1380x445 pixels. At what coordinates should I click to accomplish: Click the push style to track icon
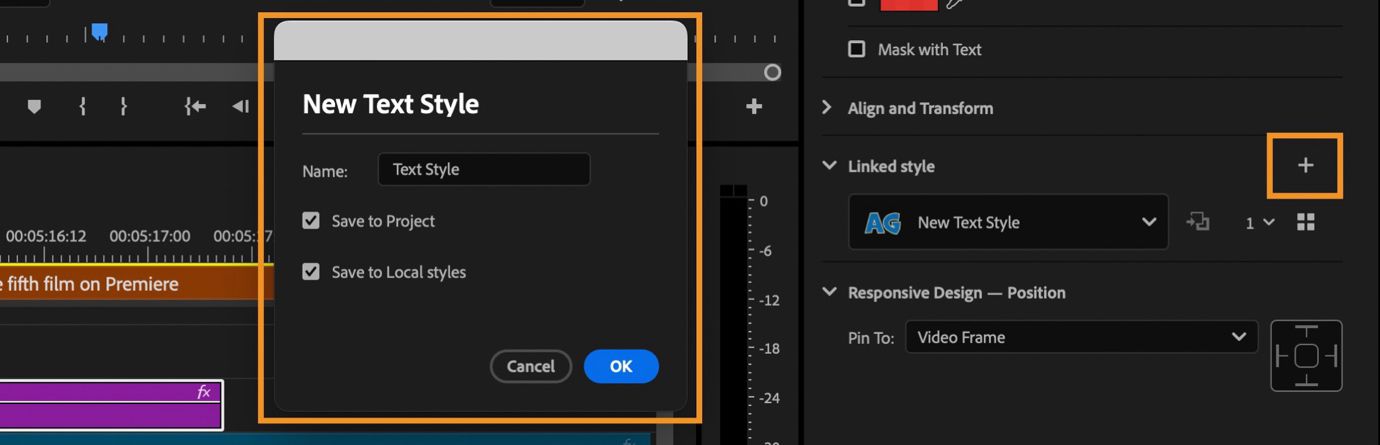(1198, 222)
